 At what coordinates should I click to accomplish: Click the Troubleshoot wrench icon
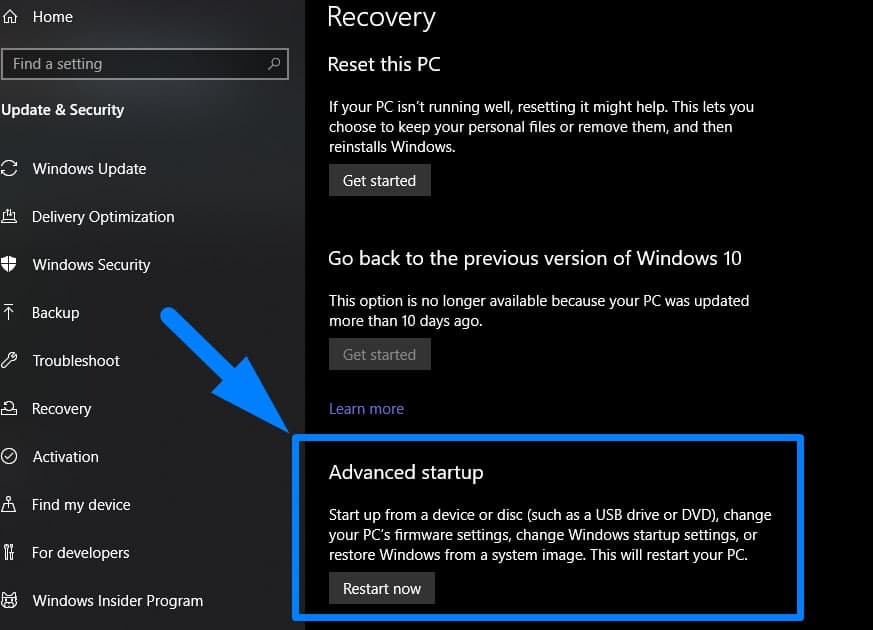(x=10, y=361)
